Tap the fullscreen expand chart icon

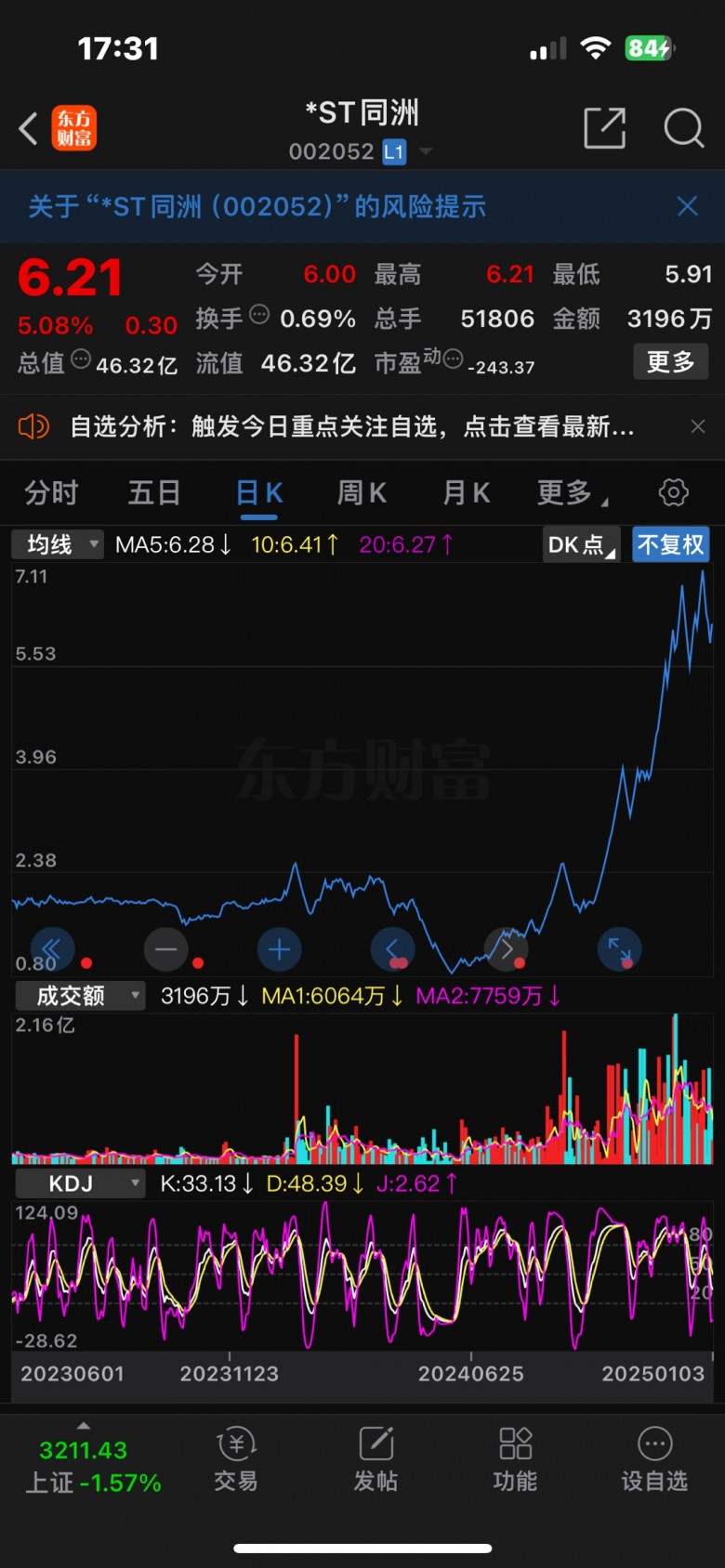click(618, 949)
